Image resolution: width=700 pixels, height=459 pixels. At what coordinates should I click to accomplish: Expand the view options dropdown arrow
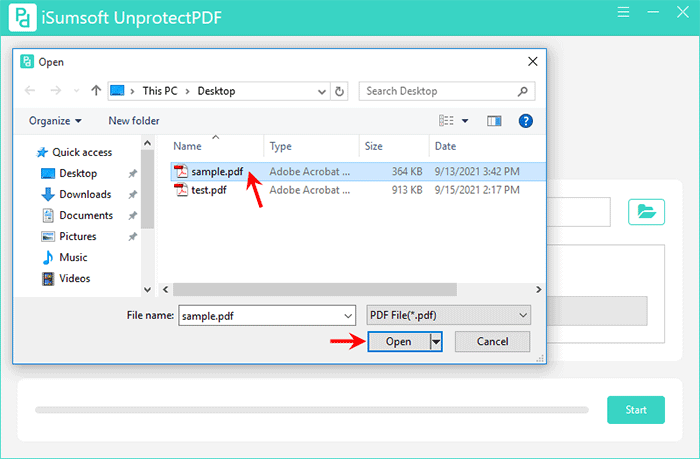(465, 121)
